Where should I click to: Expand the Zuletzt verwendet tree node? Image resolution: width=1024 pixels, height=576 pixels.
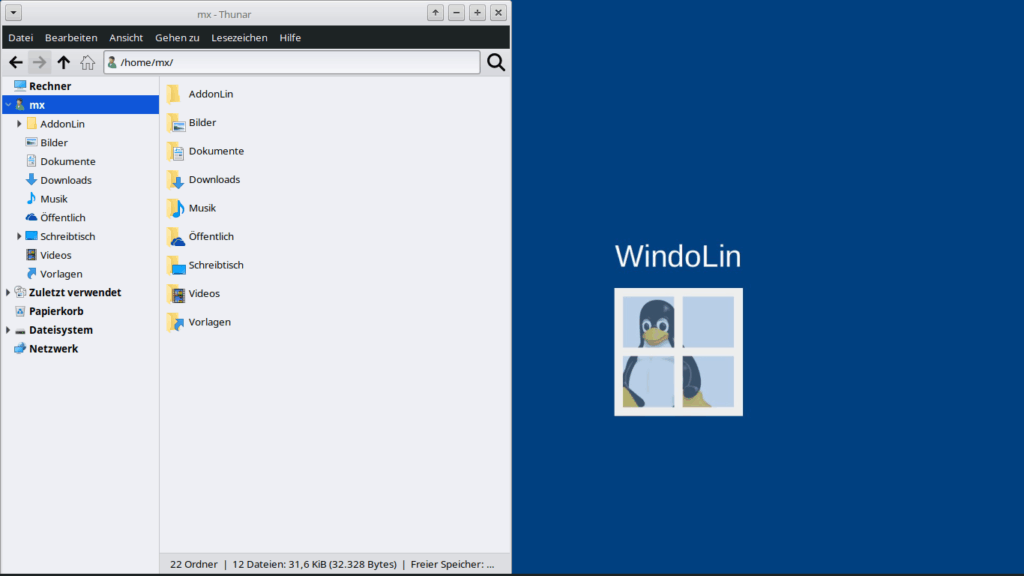[x=8, y=293]
